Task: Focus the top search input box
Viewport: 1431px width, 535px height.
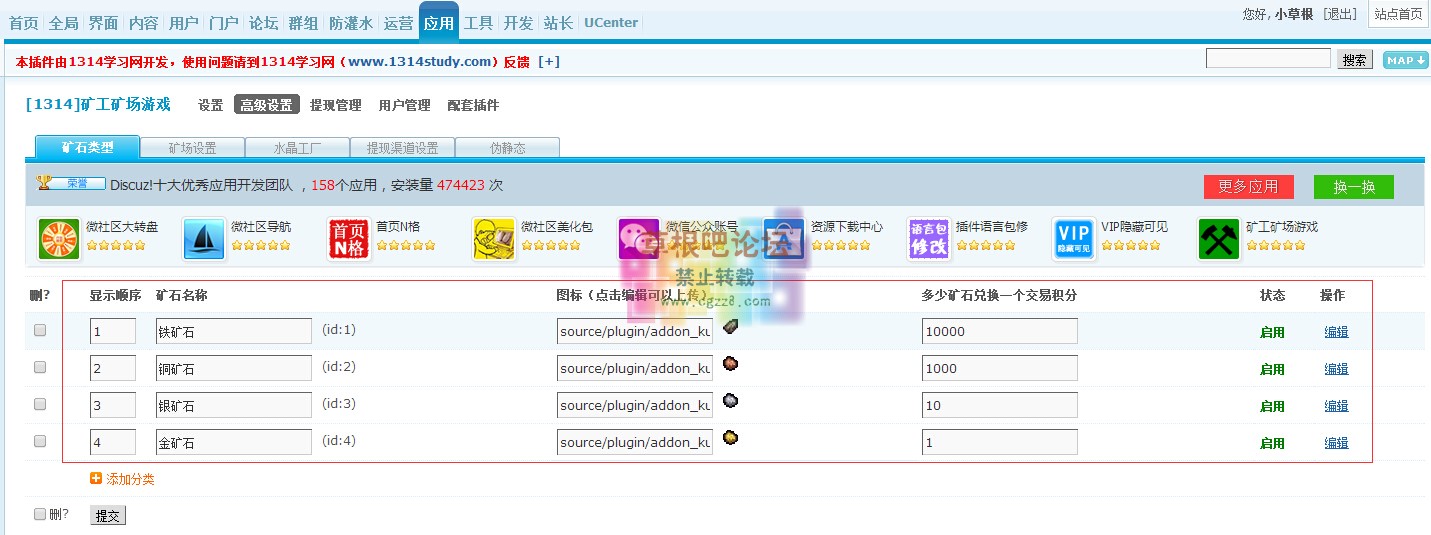Action: pyautogui.click(x=1268, y=59)
